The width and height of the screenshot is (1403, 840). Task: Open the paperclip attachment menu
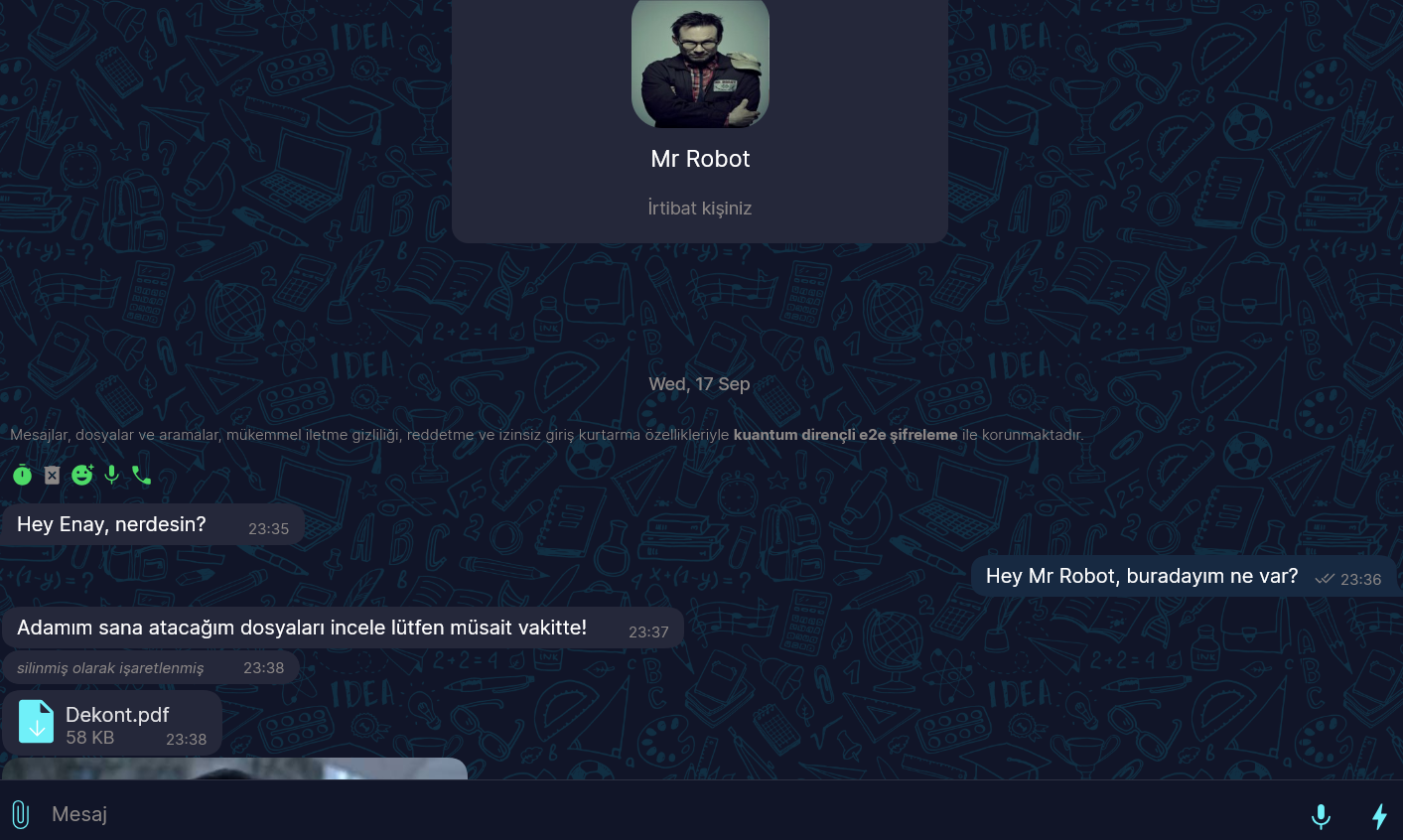(20, 814)
